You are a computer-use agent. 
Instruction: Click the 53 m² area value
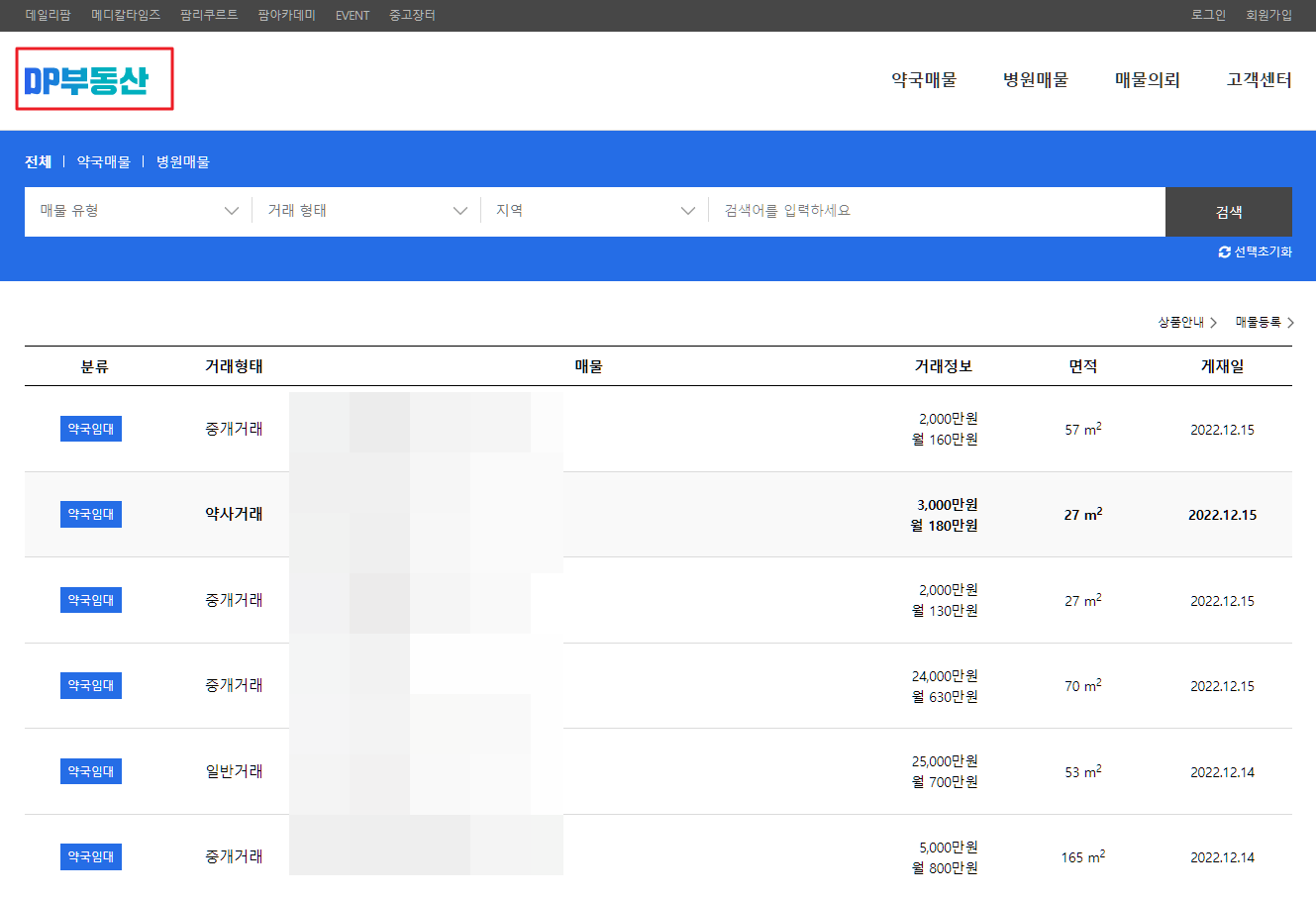1083,771
